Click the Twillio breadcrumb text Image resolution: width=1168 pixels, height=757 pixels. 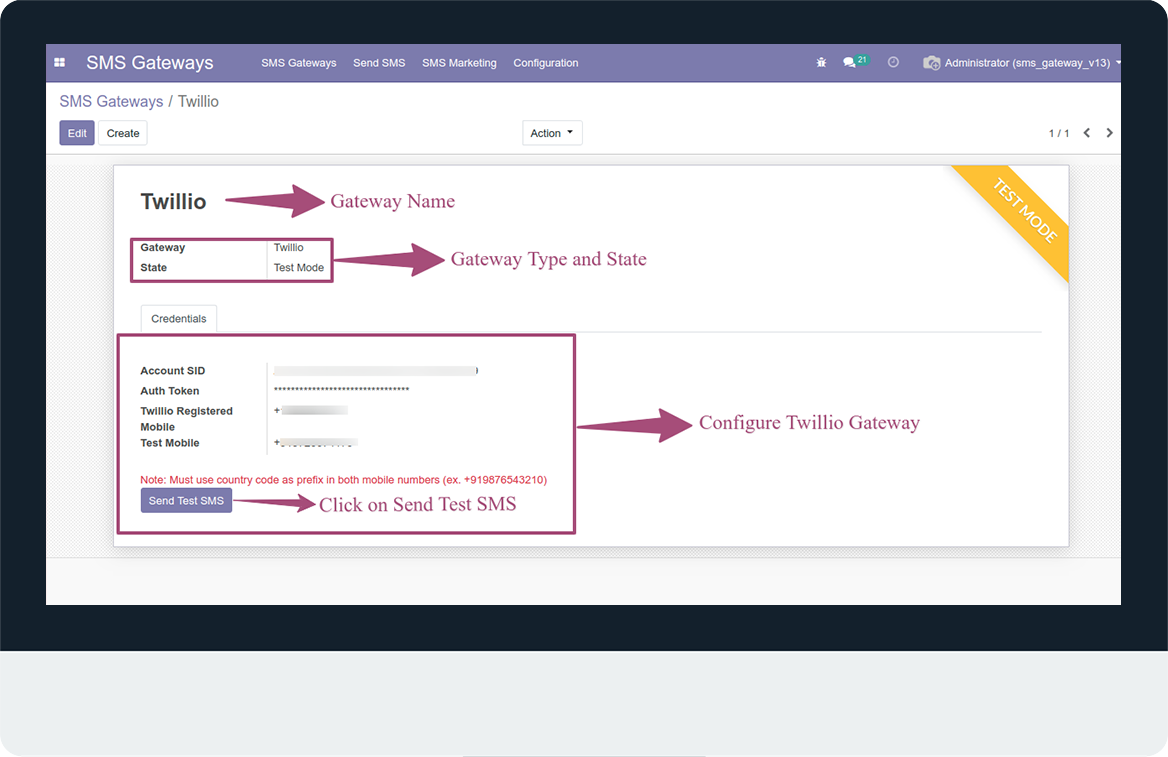point(198,101)
